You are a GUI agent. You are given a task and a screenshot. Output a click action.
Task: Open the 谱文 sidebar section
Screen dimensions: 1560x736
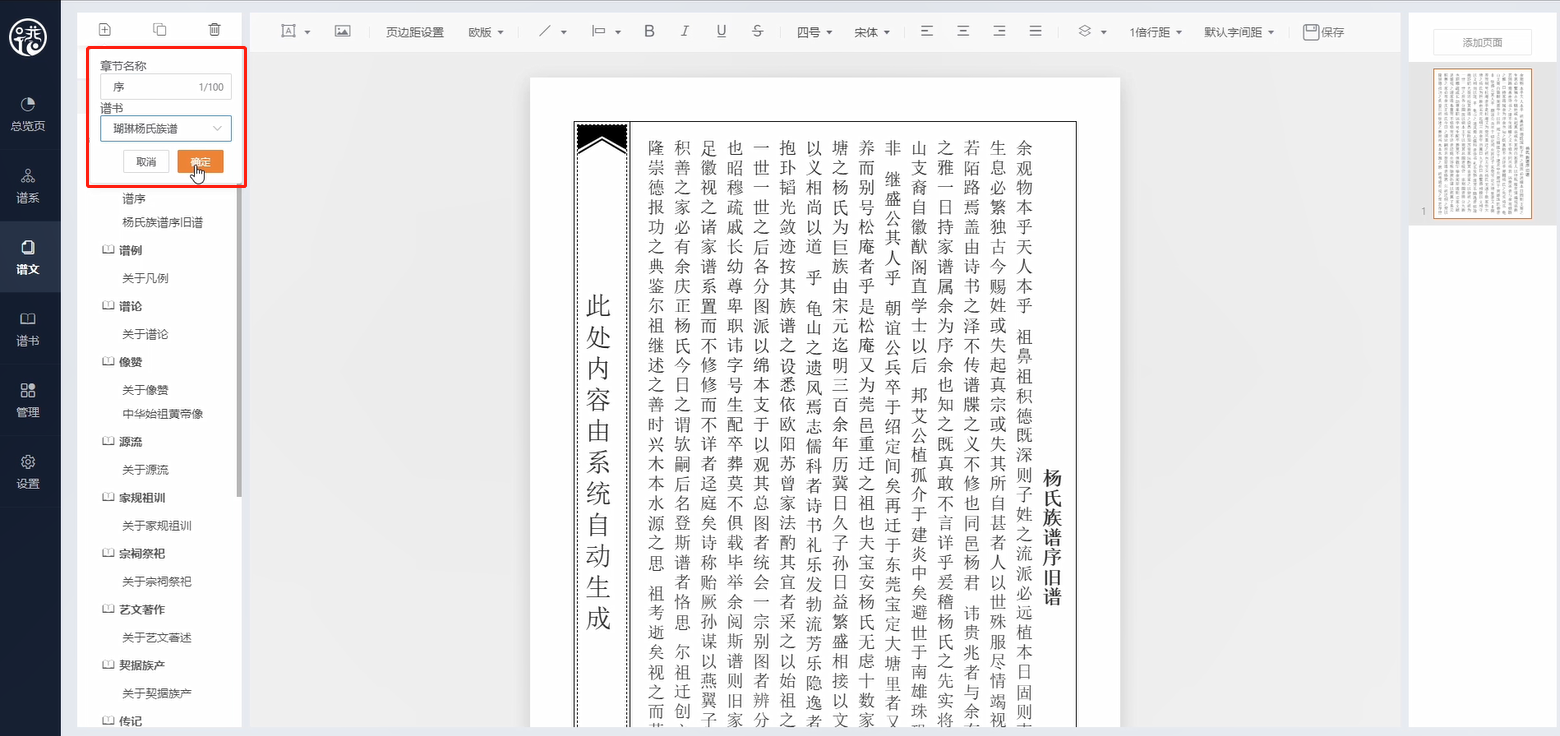click(28, 257)
